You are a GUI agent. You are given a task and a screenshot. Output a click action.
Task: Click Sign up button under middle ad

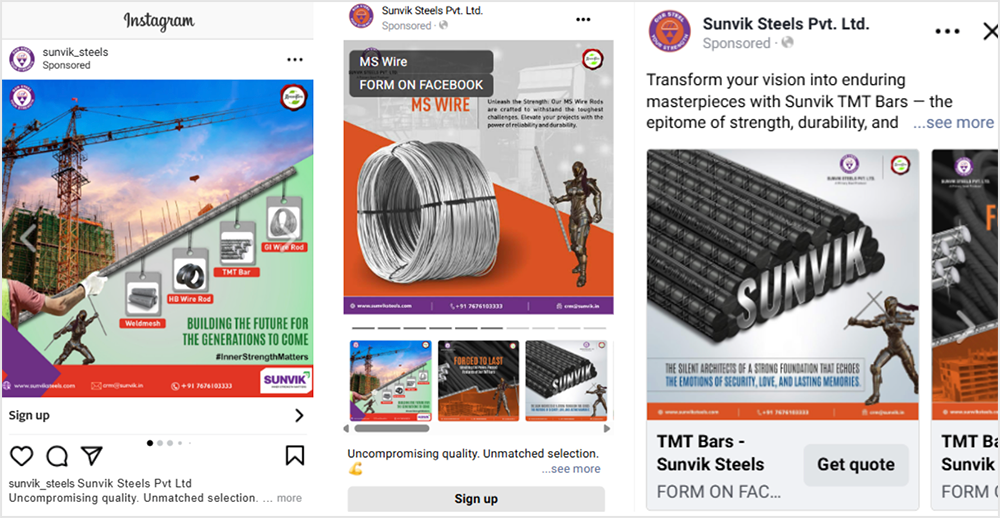476,499
